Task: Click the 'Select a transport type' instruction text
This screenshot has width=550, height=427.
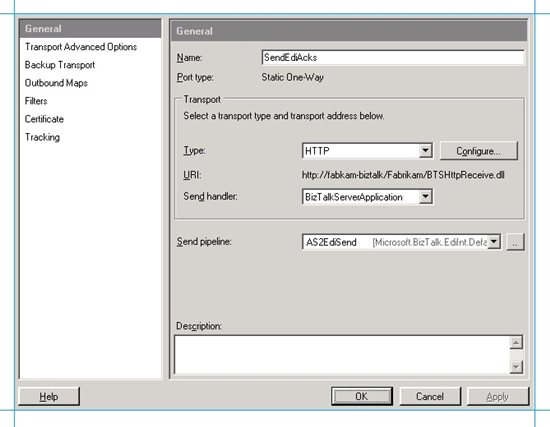Action: [x=284, y=116]
